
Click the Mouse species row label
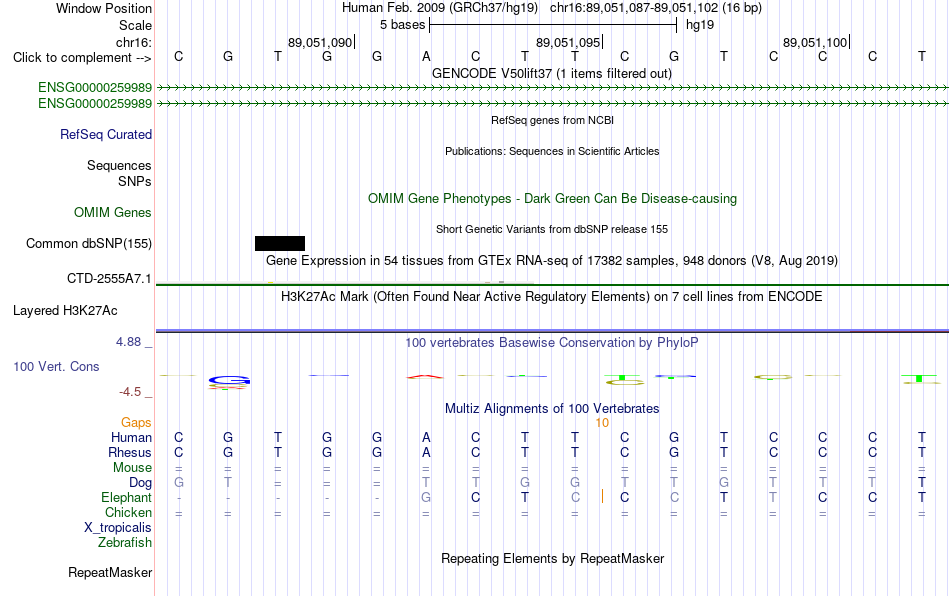[132, 468]
